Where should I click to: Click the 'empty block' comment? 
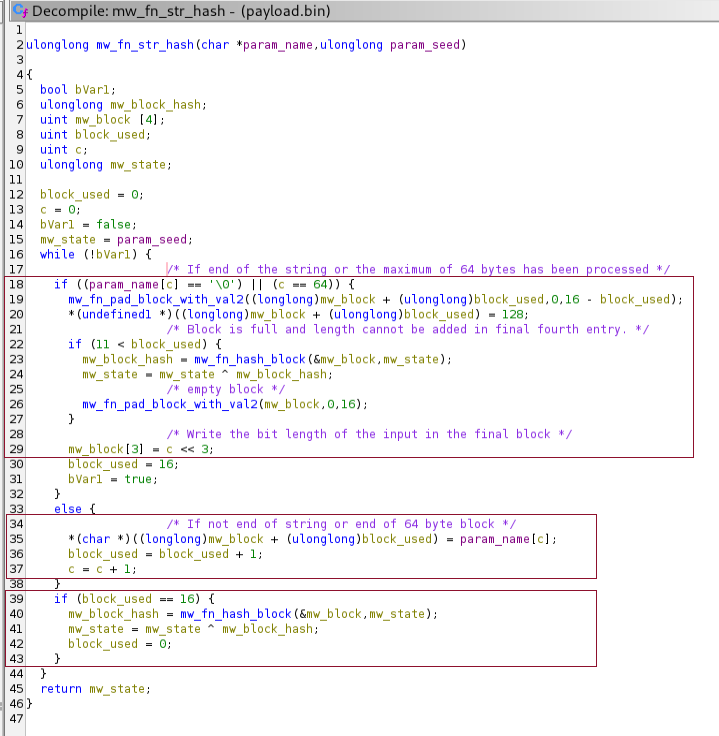click(225, 390)
